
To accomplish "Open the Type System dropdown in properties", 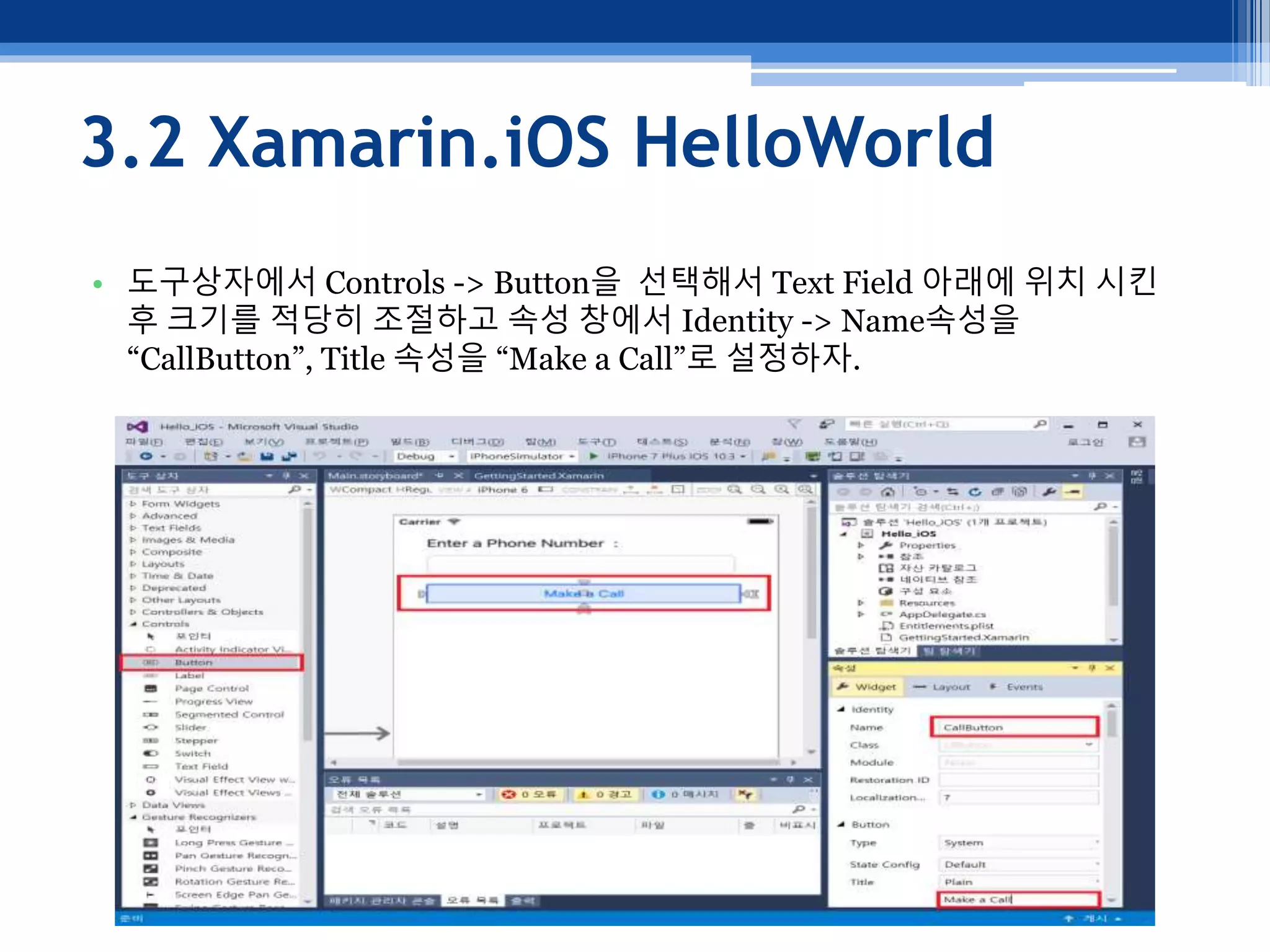I will [x=1019, y=843].
